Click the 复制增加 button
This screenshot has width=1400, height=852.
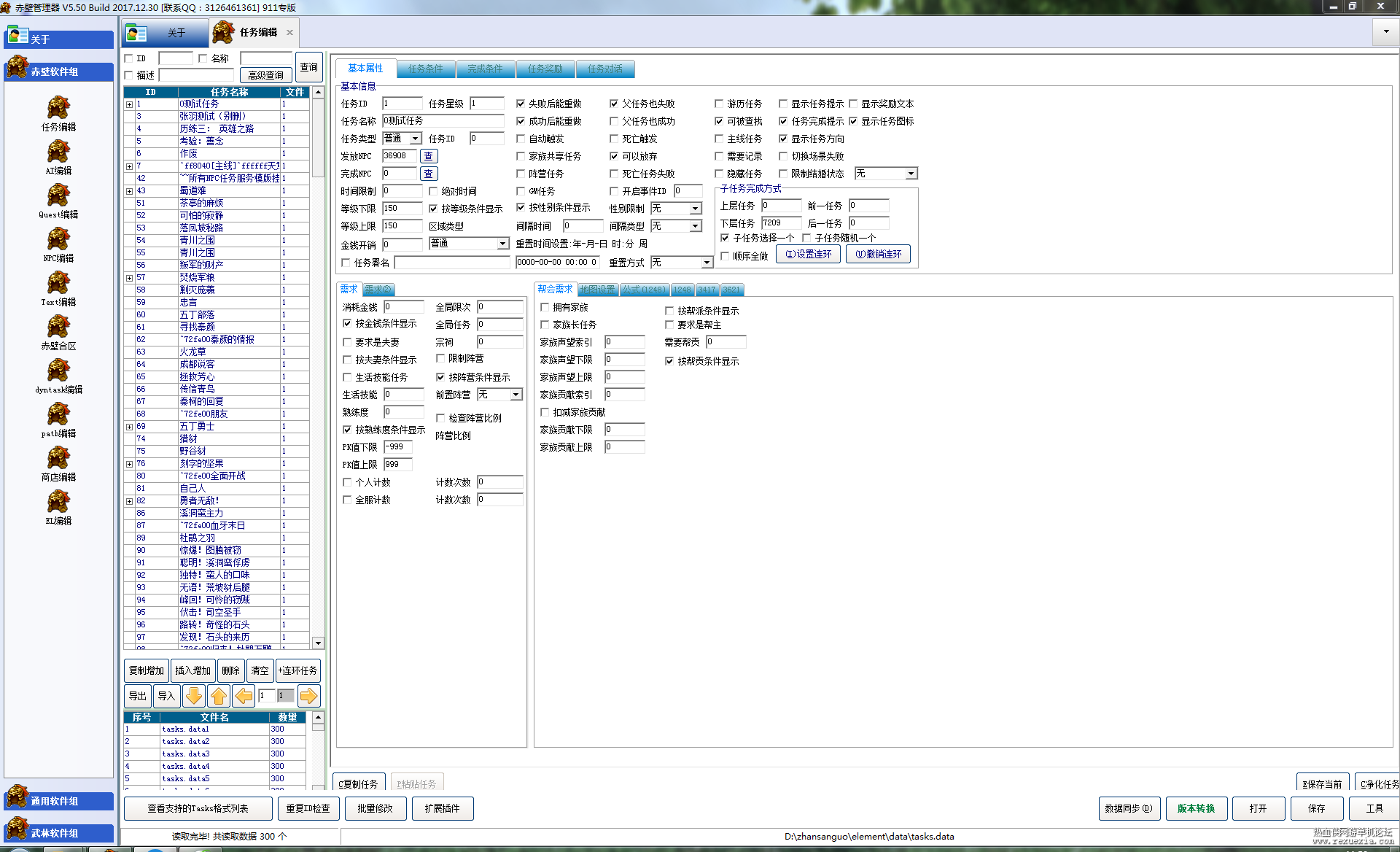(x=147, y=671)
